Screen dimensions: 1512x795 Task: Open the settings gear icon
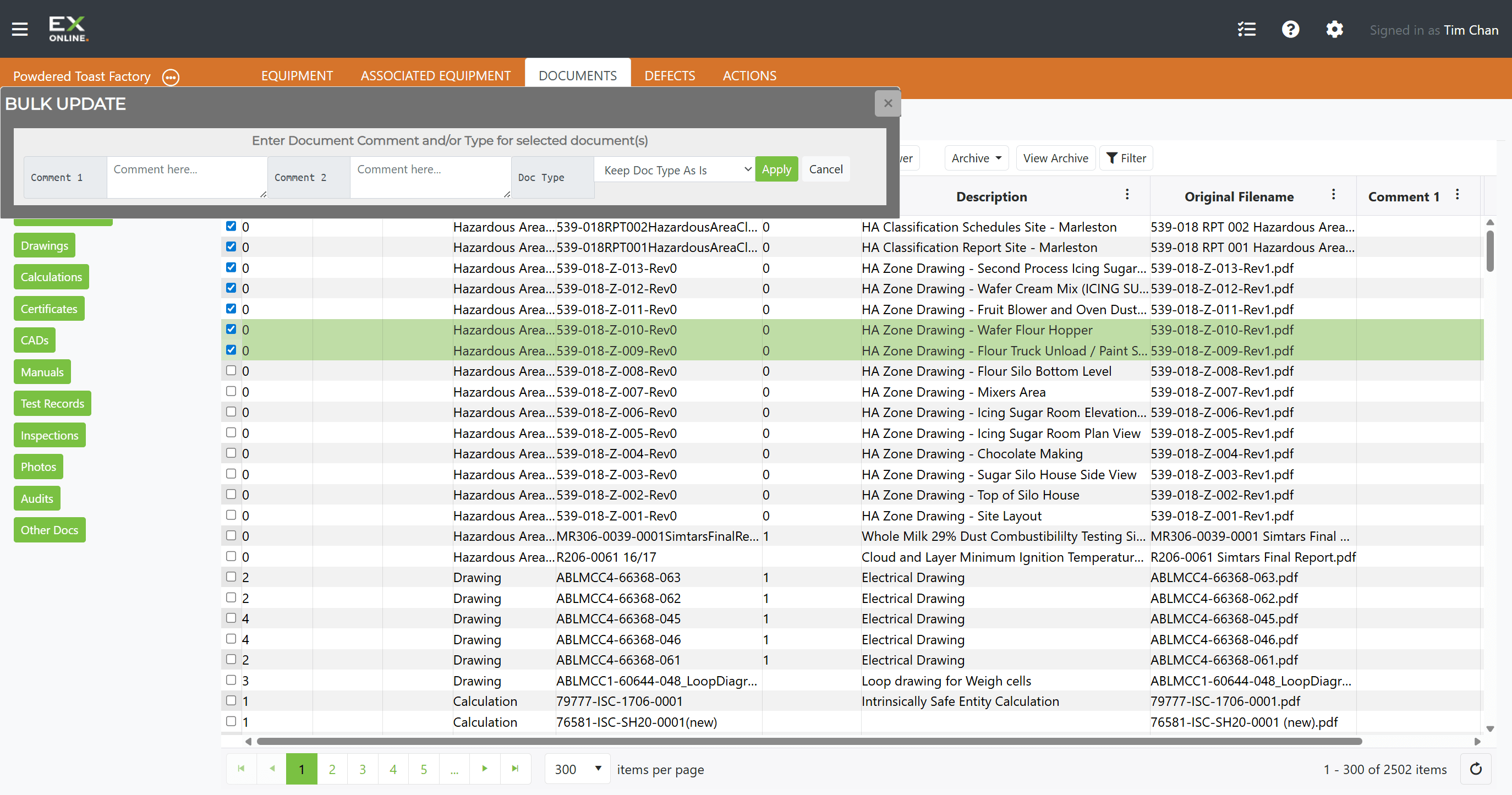pos(1334,29)
